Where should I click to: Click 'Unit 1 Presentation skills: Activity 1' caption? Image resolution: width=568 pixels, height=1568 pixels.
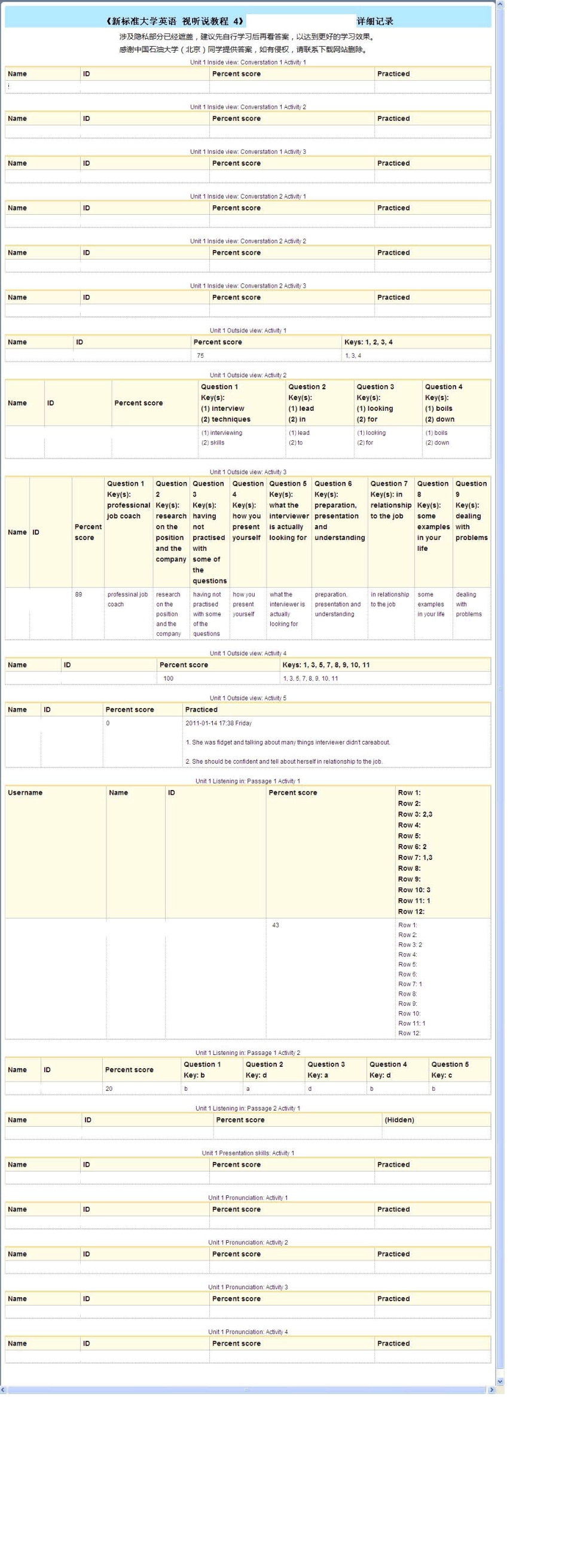pos(248,1153)
